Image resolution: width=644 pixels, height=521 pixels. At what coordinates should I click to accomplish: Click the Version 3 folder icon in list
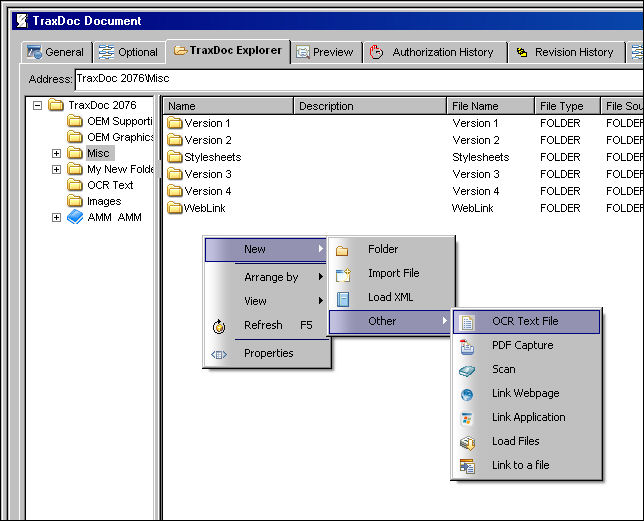(x=175, y=174)
